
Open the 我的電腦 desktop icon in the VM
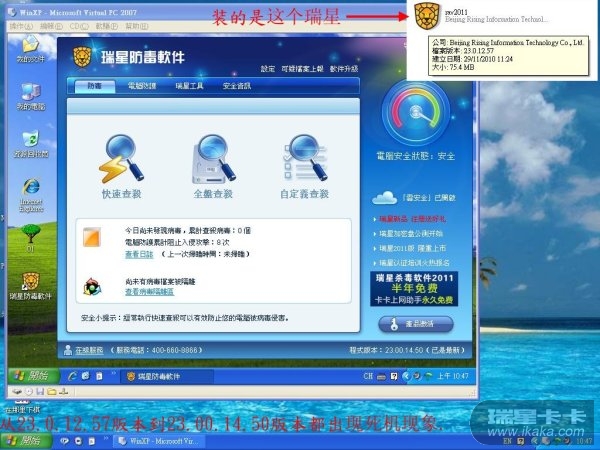pos(31,96)
